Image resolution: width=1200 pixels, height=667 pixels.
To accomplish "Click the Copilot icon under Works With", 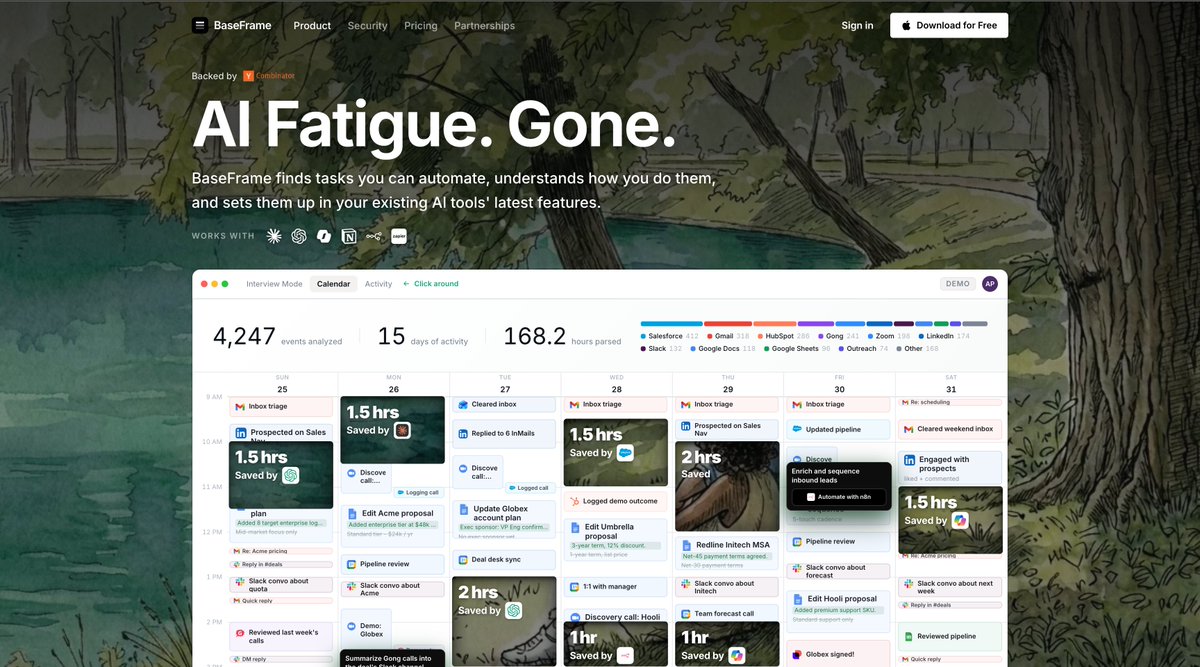I will point(324,236).
